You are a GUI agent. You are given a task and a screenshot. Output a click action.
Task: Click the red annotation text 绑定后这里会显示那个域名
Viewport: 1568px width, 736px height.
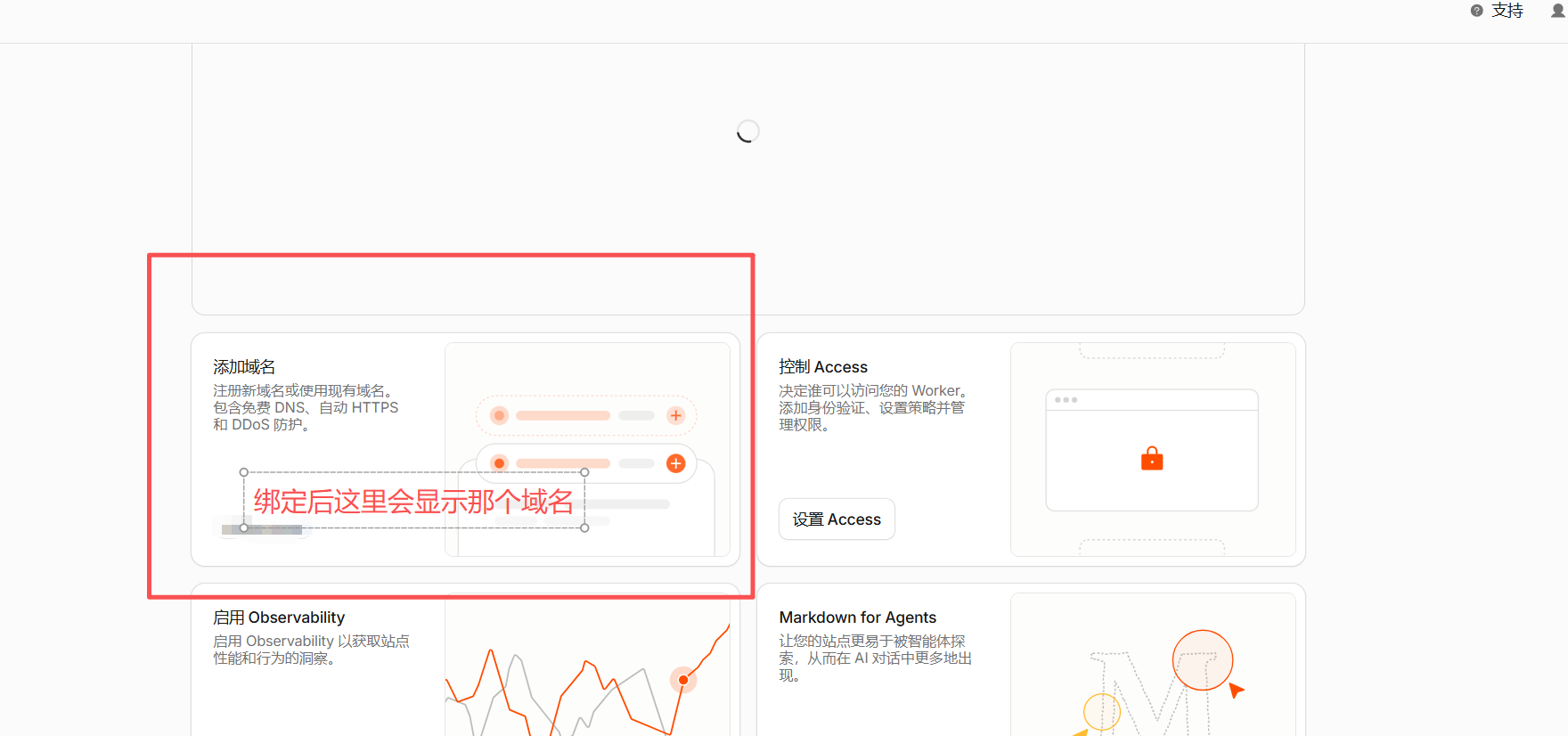(x=413, y=502)
